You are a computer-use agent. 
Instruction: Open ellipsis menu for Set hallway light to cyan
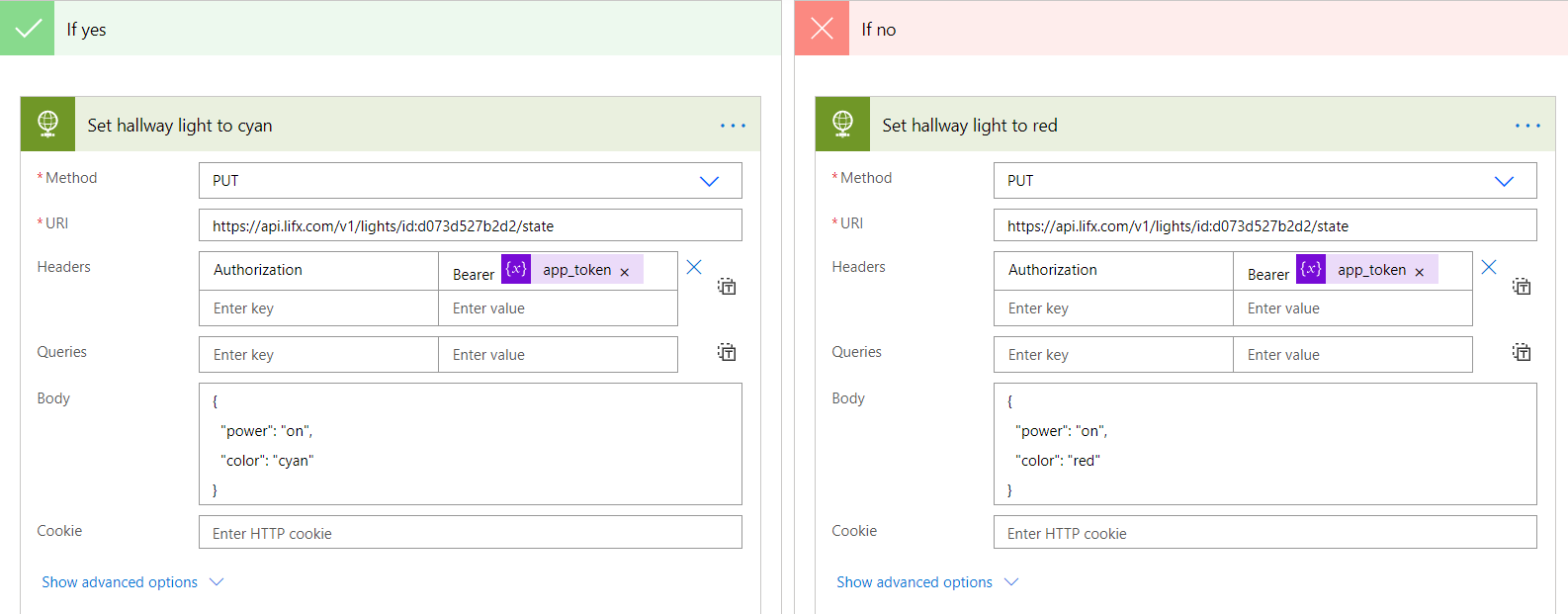733,126
